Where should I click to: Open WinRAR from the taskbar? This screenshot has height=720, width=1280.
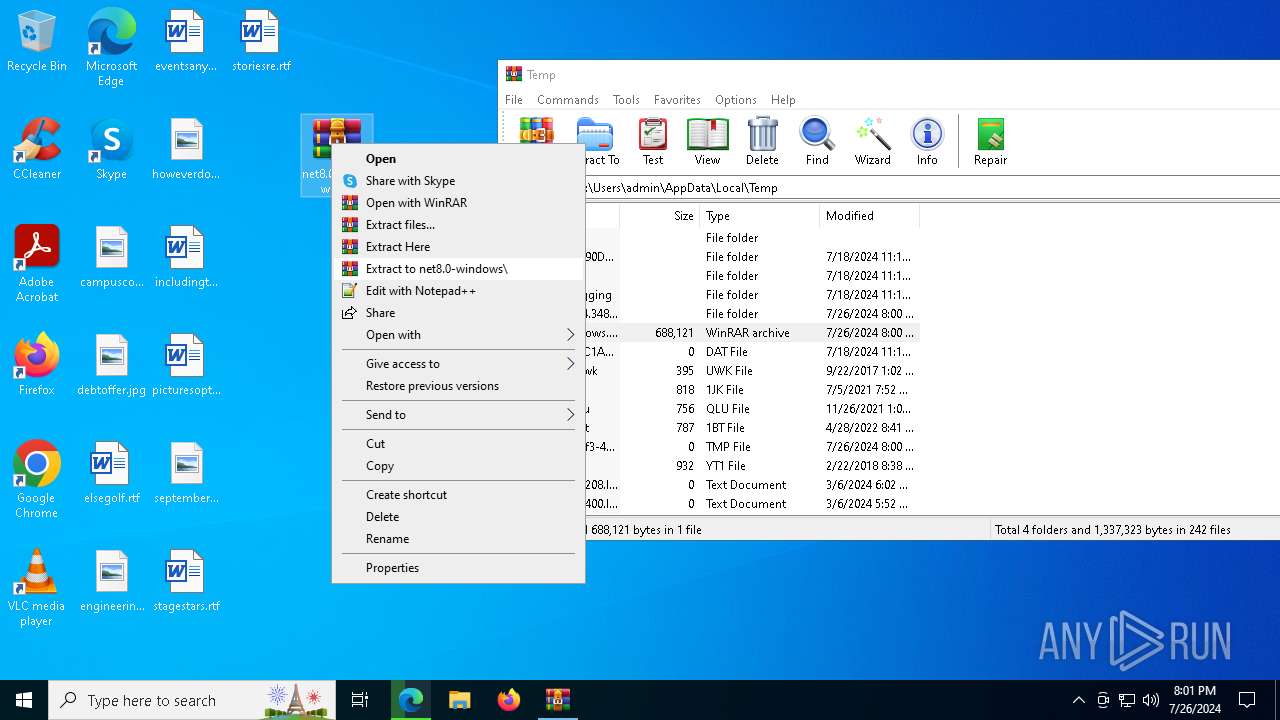pos(557,700)
